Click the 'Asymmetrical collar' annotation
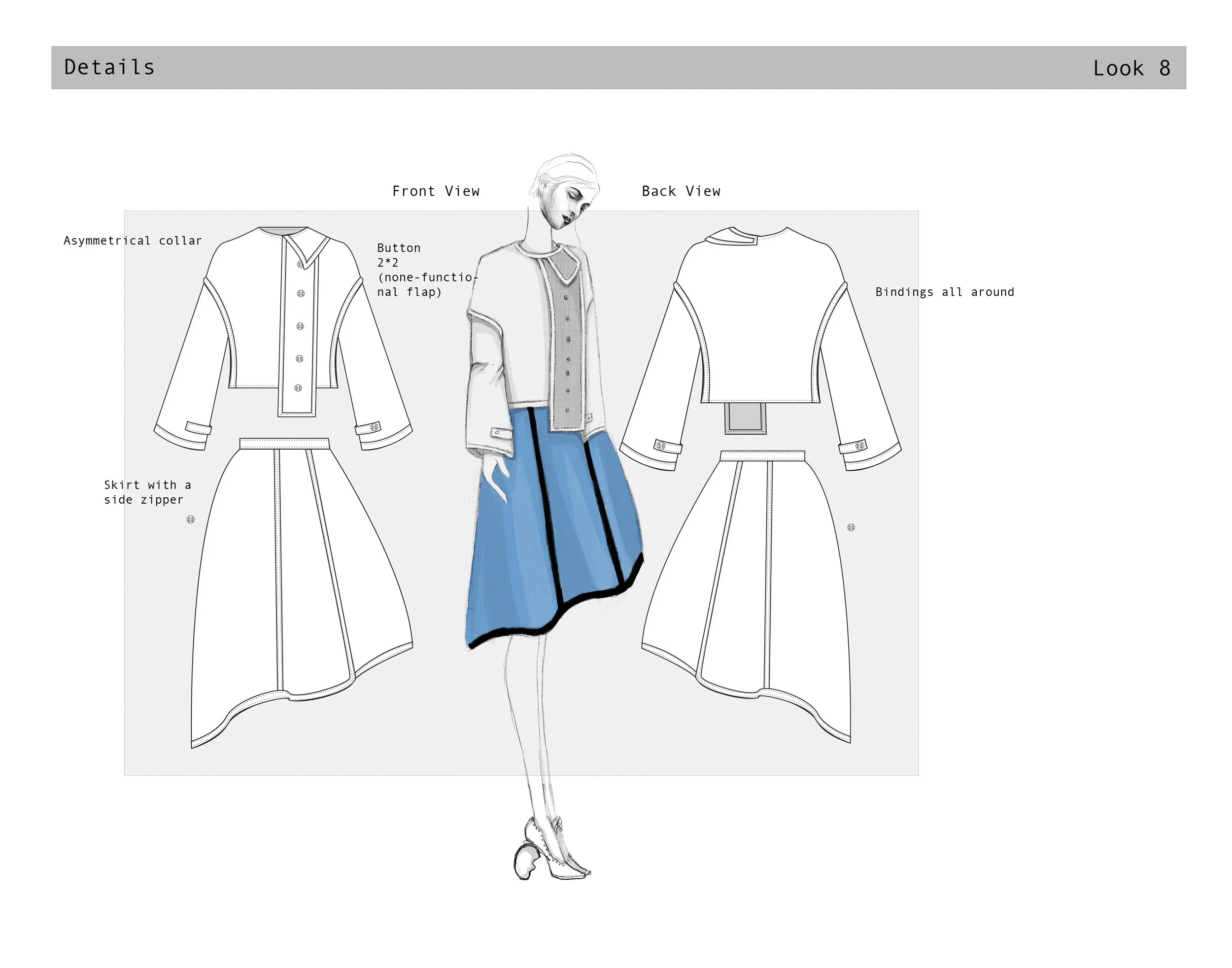 click(133, 241)
